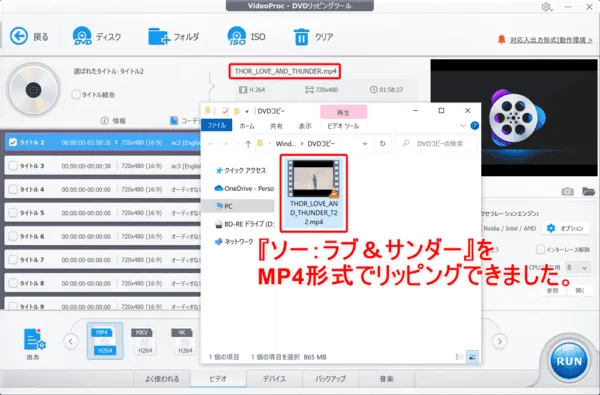Open Explorer quick access toolbar dropdown arrow
Image resolution: width=600 pixels, height=395 pixels.
click(247, 111)
